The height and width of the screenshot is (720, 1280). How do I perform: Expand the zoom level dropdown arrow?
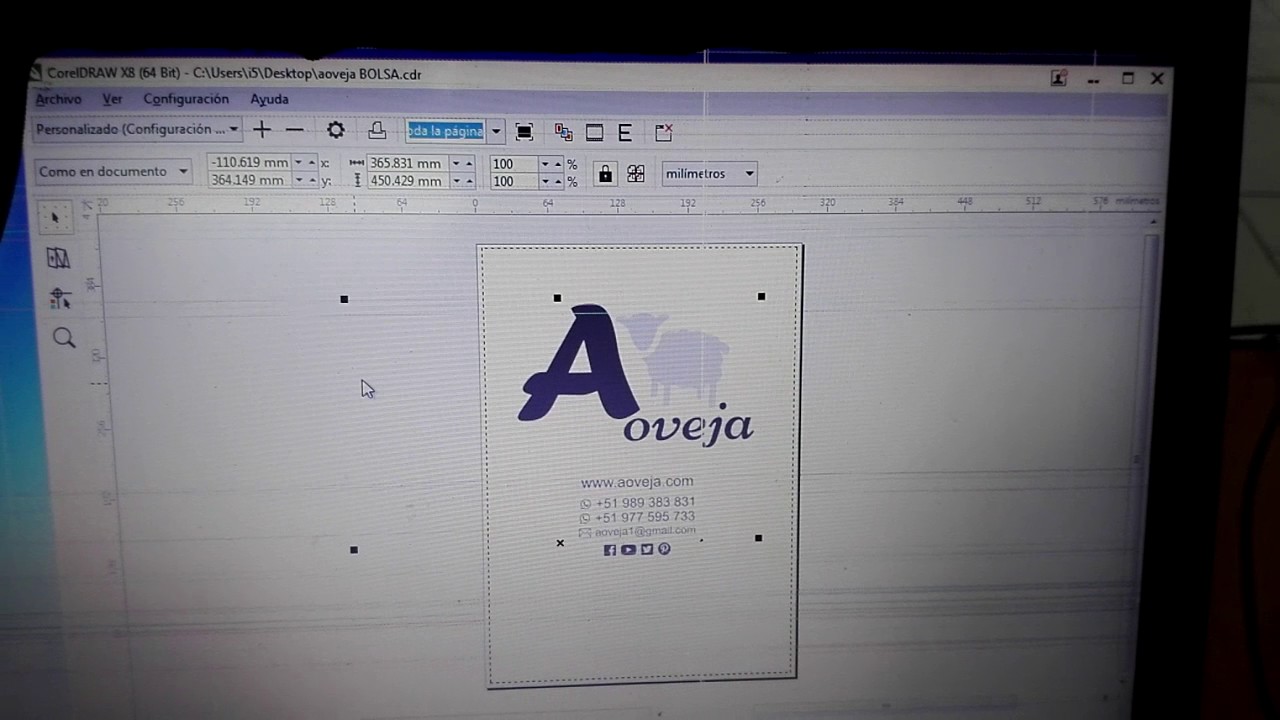(x=495, y=132)
